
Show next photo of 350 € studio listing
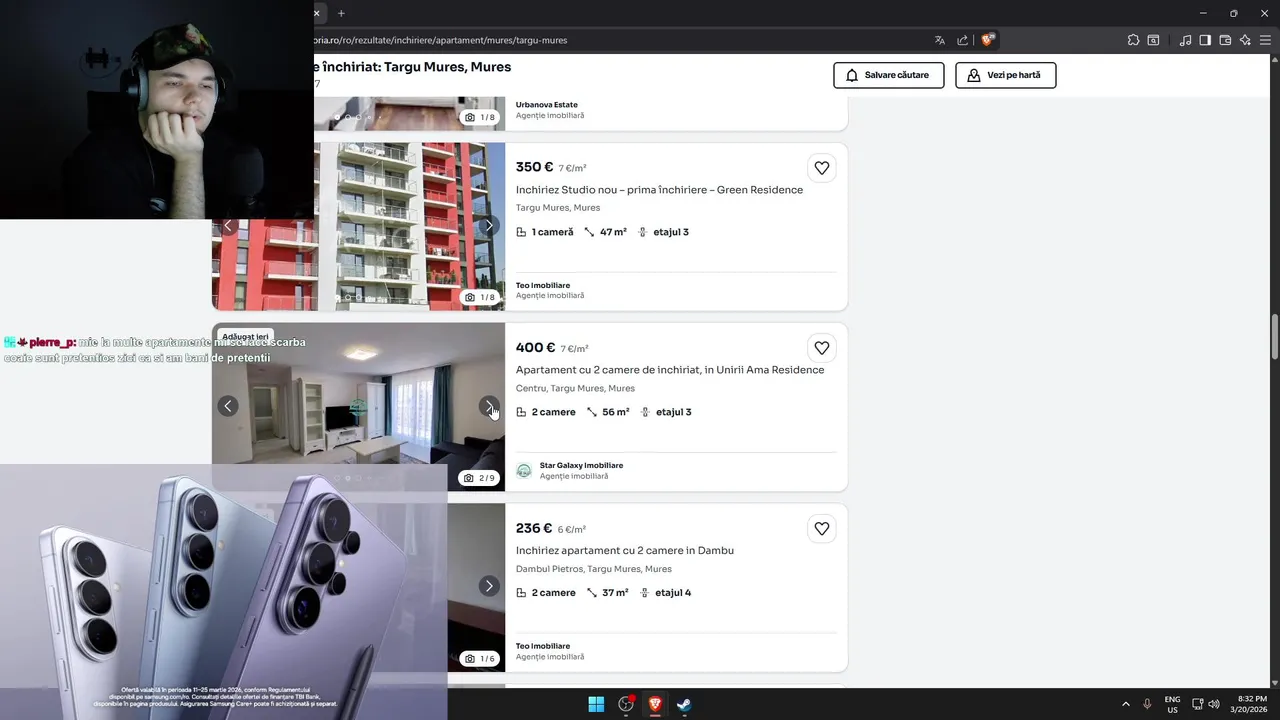(x=489, y=226)
